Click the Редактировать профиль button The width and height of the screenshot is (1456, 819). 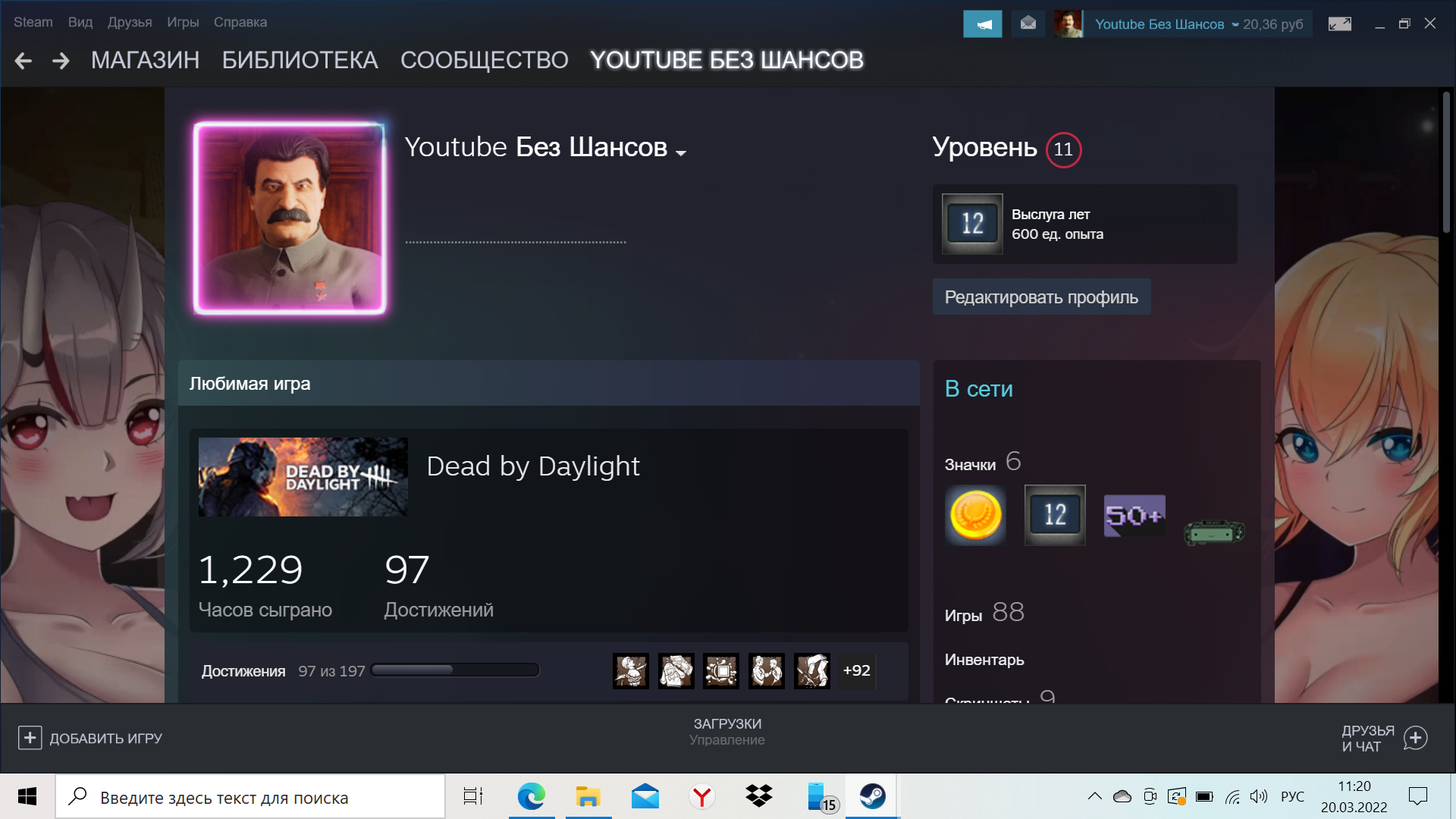tap(1040, 297)
